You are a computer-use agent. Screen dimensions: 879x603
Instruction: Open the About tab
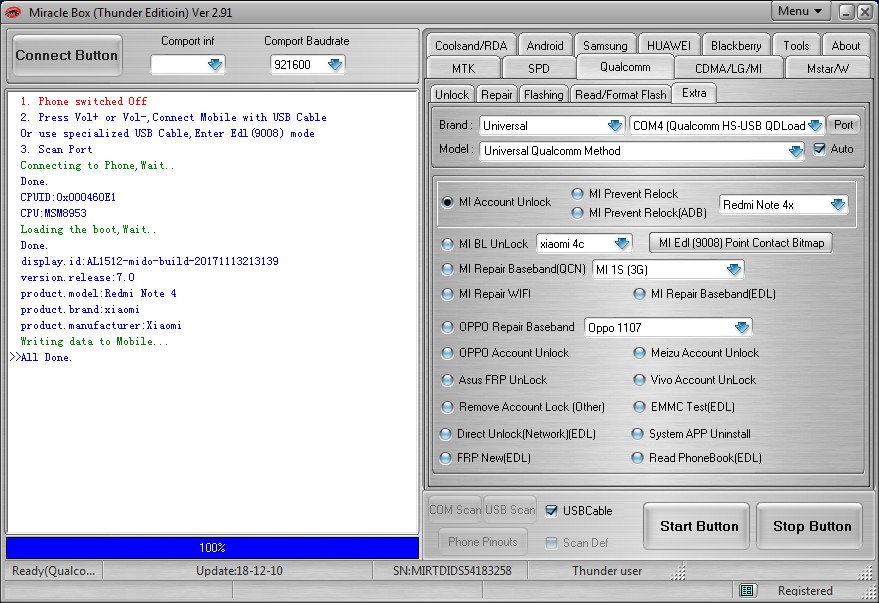845,45
